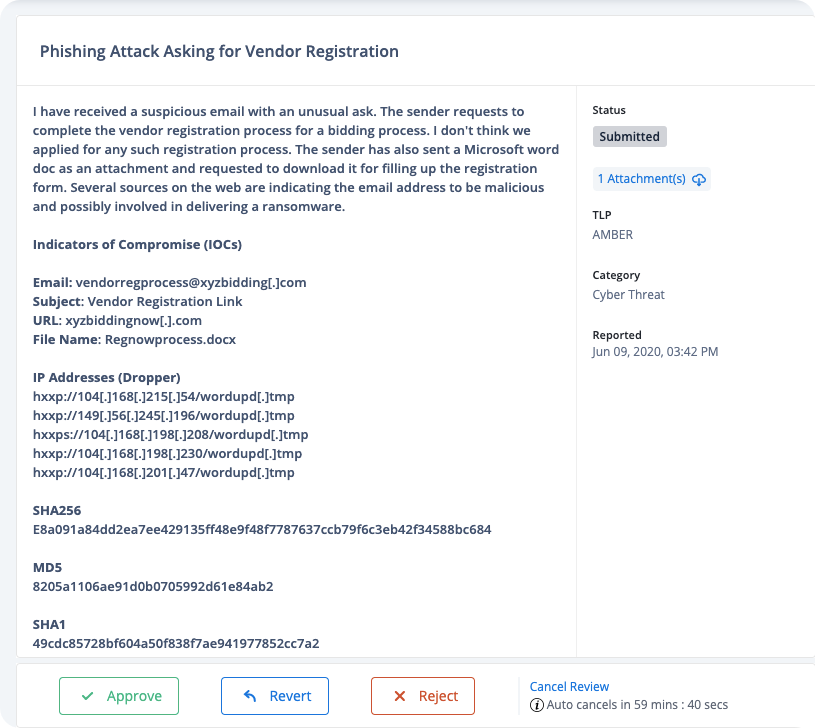Click the download cloud icon beside Attachment(s)
This screenshot has height=728, width=815.
(x=699, y=179)
